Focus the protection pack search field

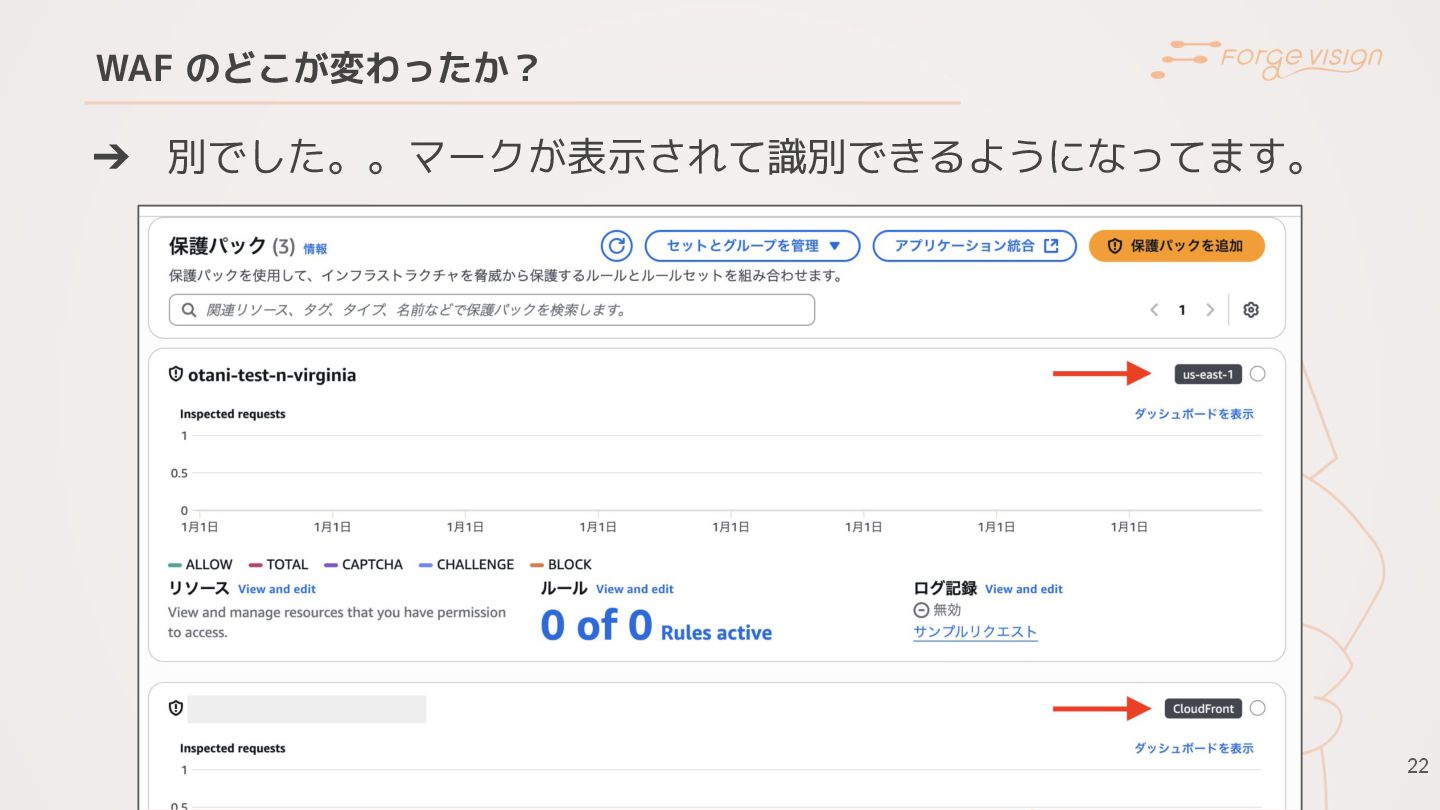point(492,310)
